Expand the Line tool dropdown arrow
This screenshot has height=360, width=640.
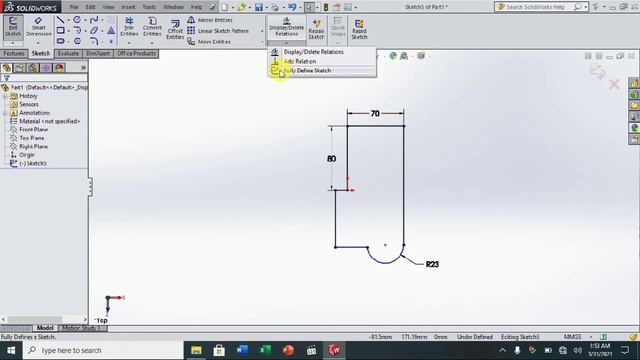pyautogui.click(x=68, y=20)
